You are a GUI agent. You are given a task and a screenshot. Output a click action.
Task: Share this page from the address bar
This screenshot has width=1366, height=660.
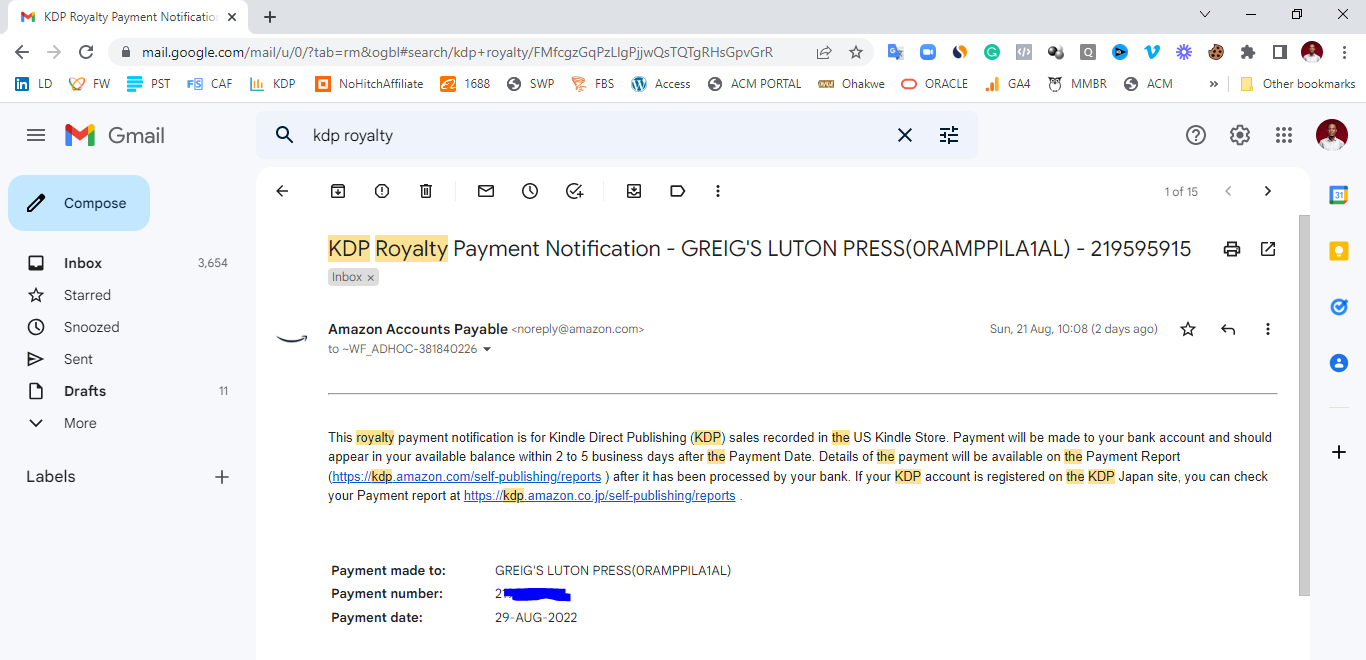click(x=824, y=52)
